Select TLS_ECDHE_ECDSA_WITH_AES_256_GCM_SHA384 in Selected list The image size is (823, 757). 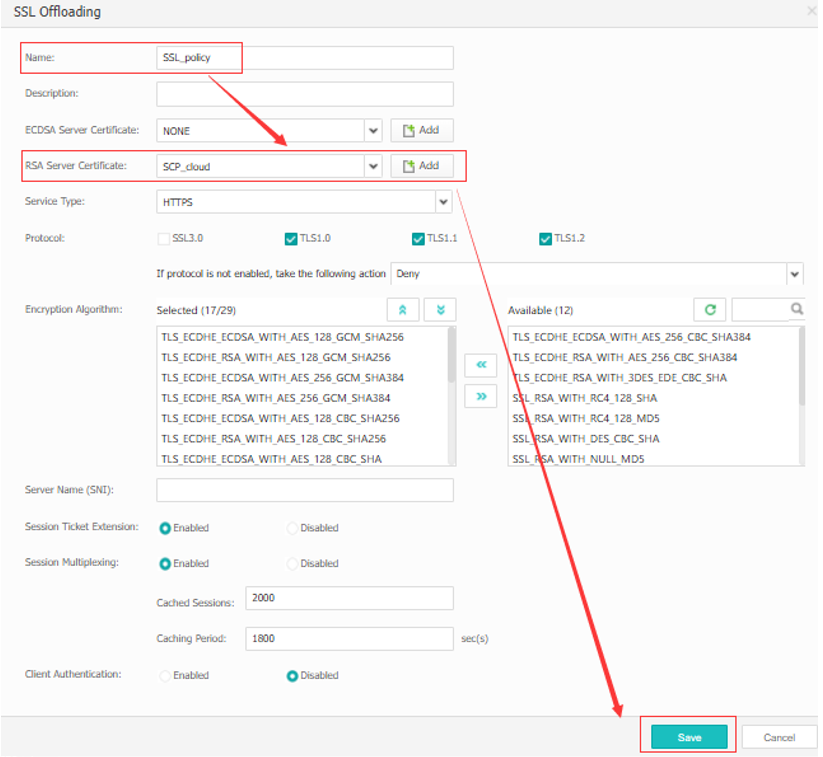282,378
